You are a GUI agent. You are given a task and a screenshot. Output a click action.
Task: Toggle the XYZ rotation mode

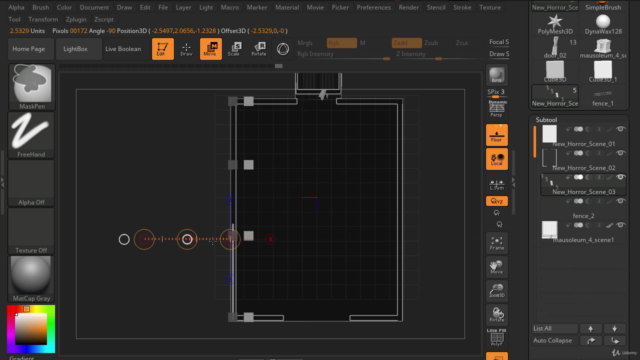point(497,201)
